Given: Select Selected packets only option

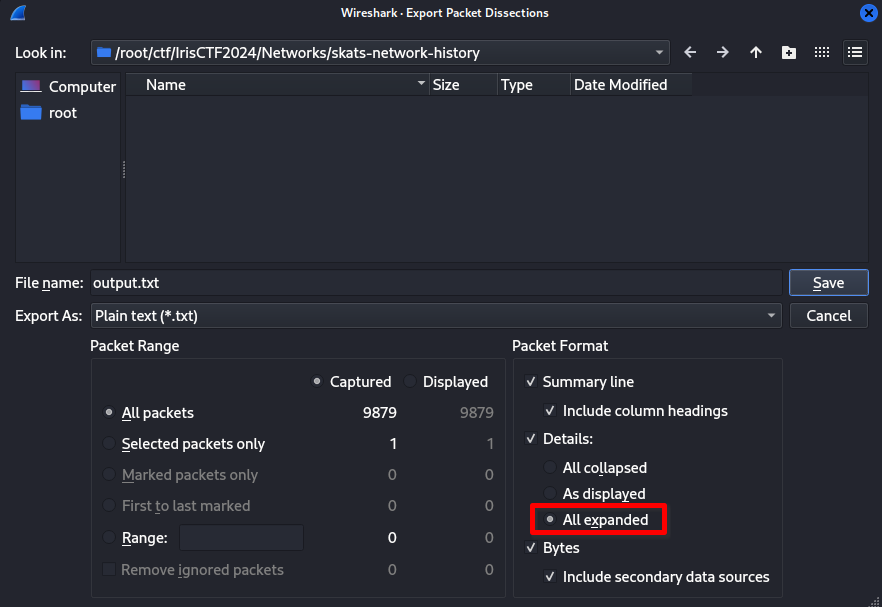Looking at the screenshot, I should [109, 443].
